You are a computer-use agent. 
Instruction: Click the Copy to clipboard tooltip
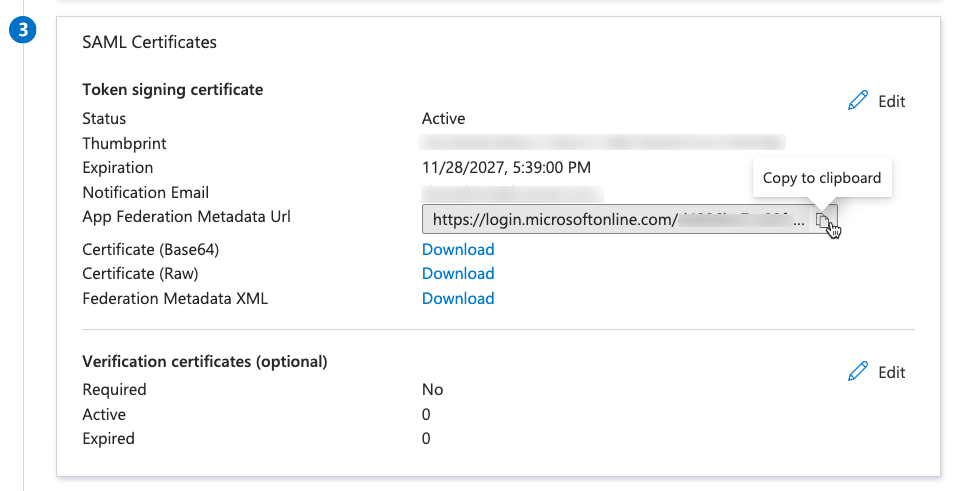[821, 178]
